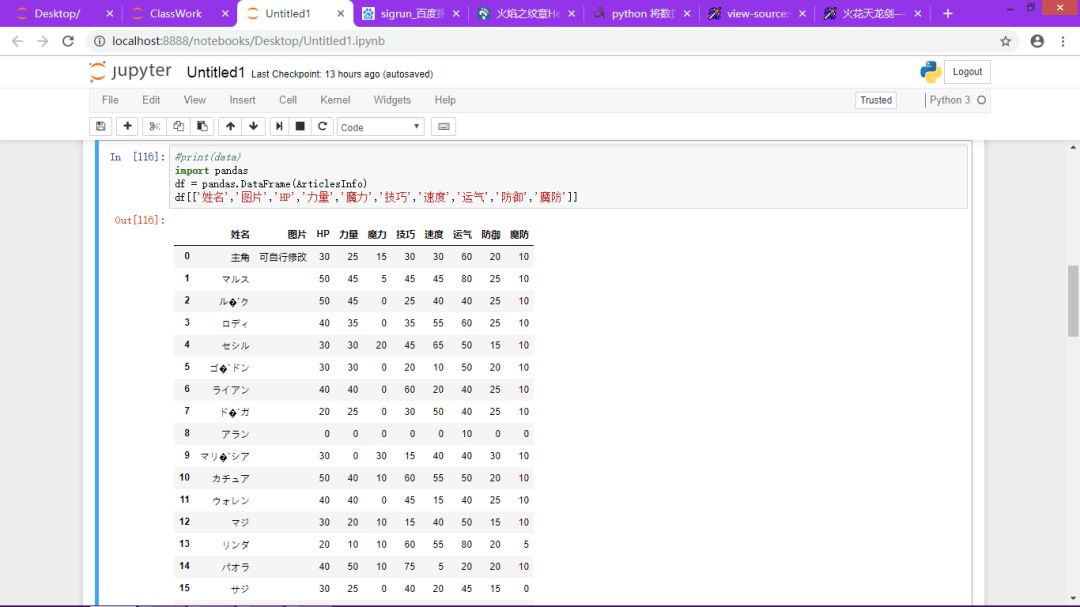The height and width of the screenshot is (607, 1080).
Task: Run the cell with the Run button
Action: pos(279,127)
